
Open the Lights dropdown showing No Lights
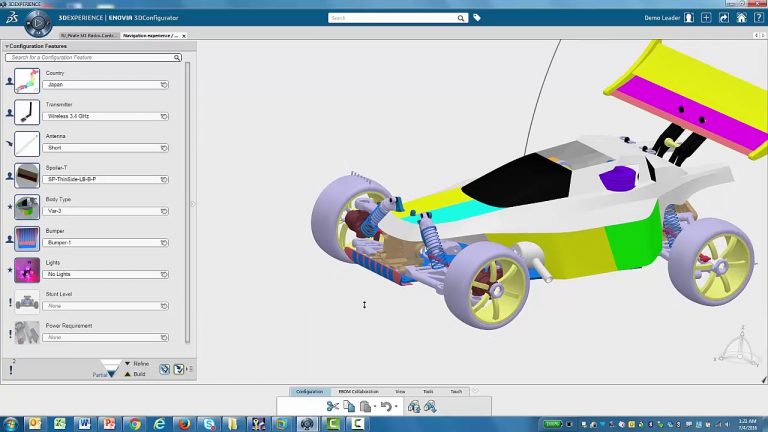(105, 274)
